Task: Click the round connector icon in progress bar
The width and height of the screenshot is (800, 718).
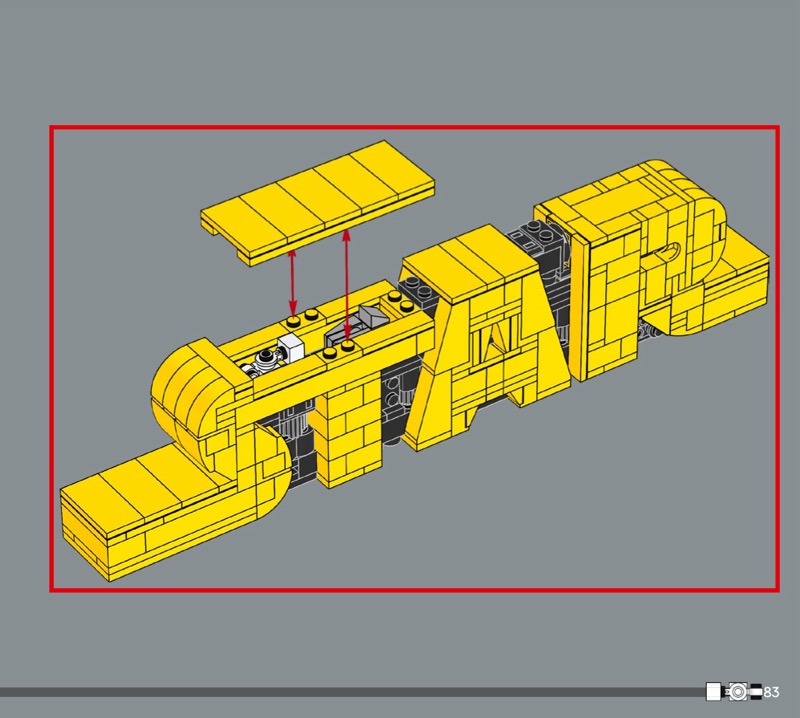Action: 738,691
